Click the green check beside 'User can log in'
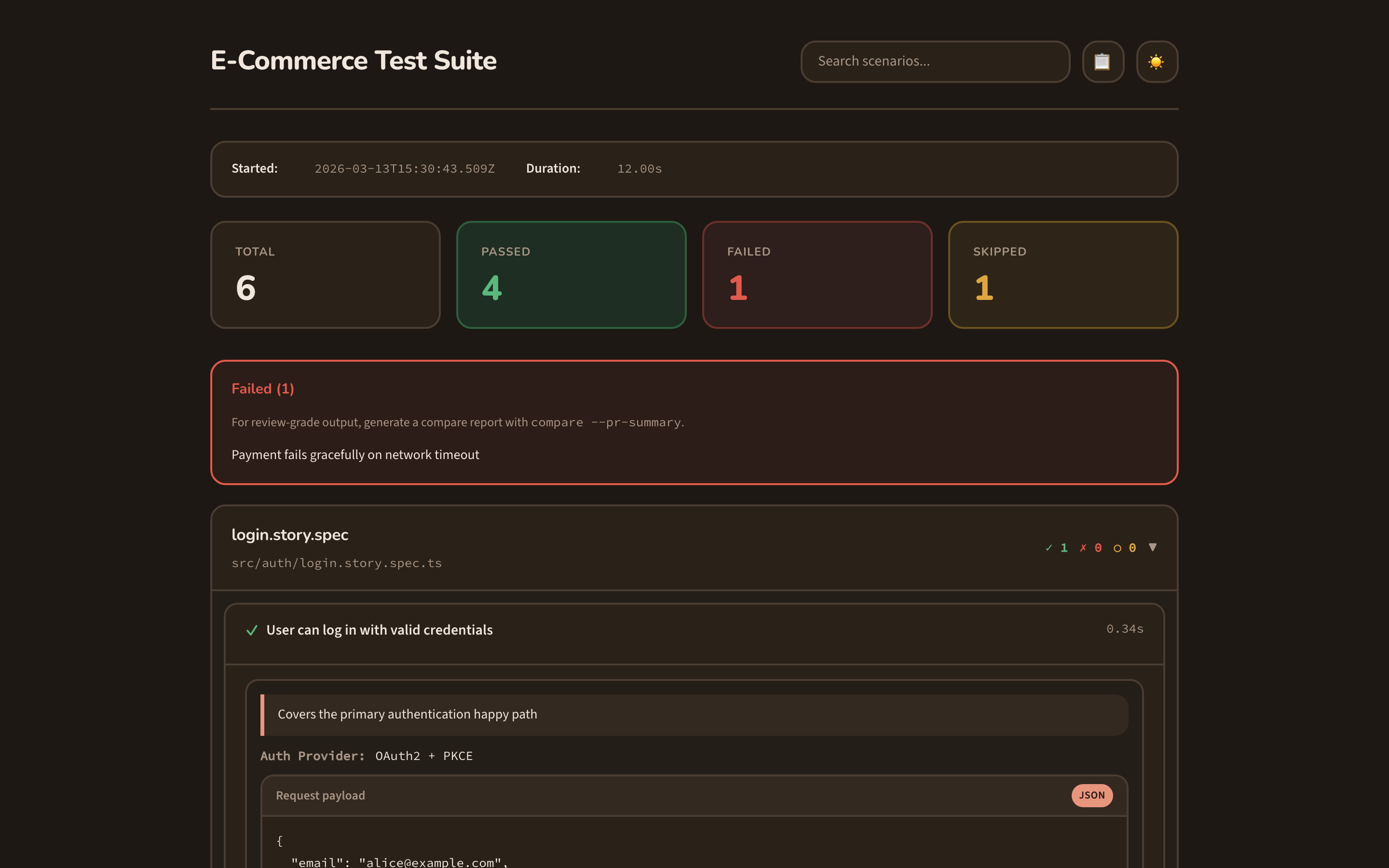 252,630
